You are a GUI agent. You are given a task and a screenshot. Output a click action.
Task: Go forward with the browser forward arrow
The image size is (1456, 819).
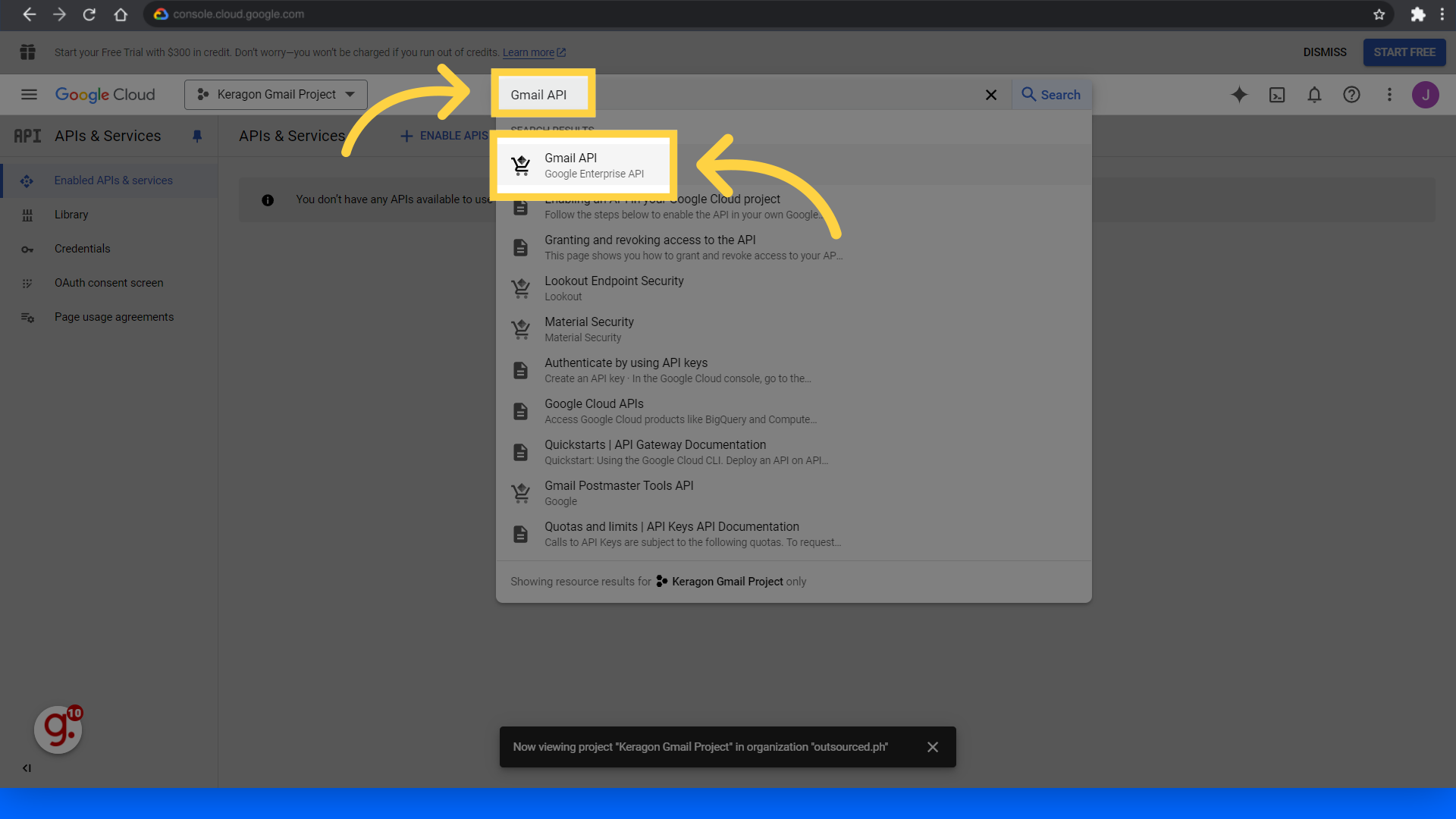(59, 14)
